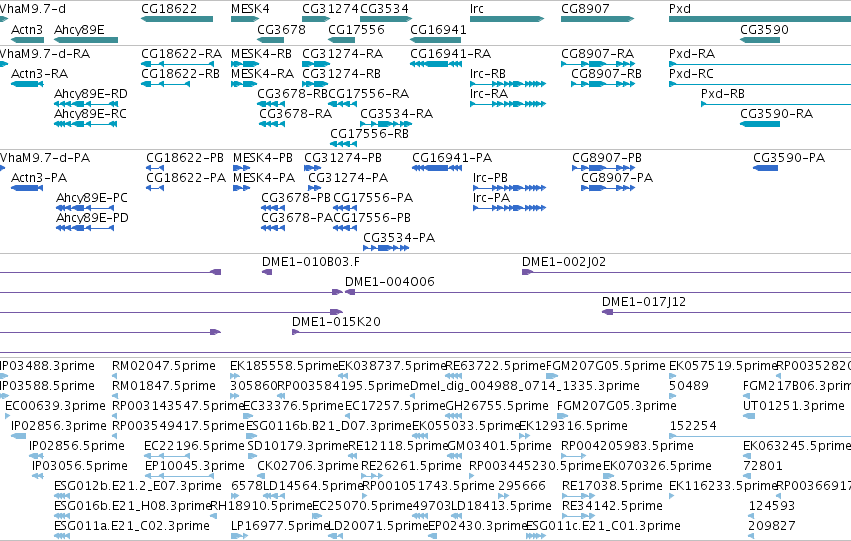
Task: Click transcript CG3534-RA label
Action: (396, 114)
